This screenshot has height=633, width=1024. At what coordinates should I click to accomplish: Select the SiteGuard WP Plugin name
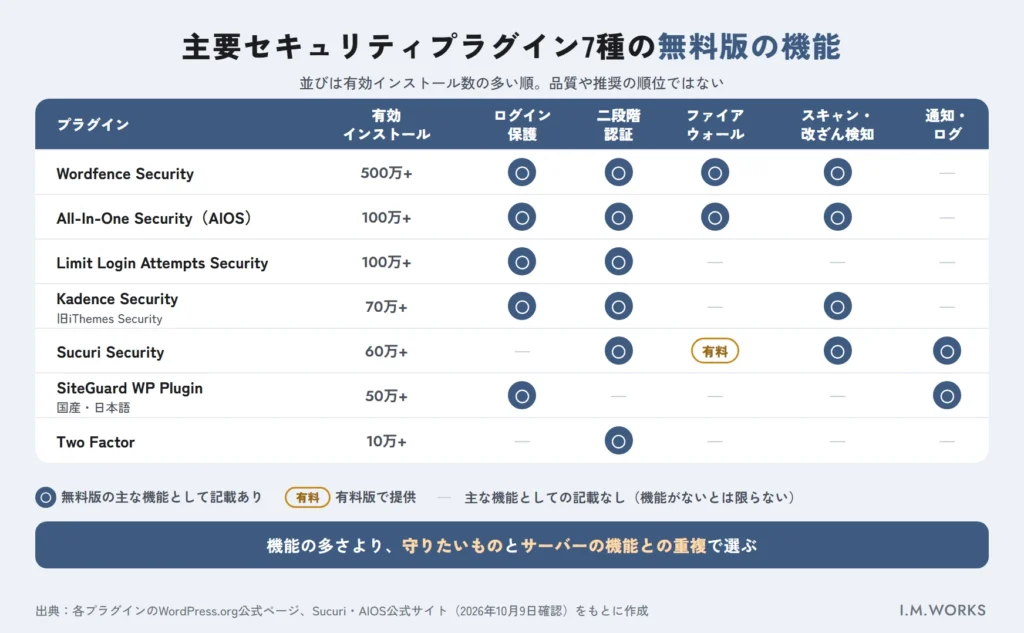click(129, 388)
